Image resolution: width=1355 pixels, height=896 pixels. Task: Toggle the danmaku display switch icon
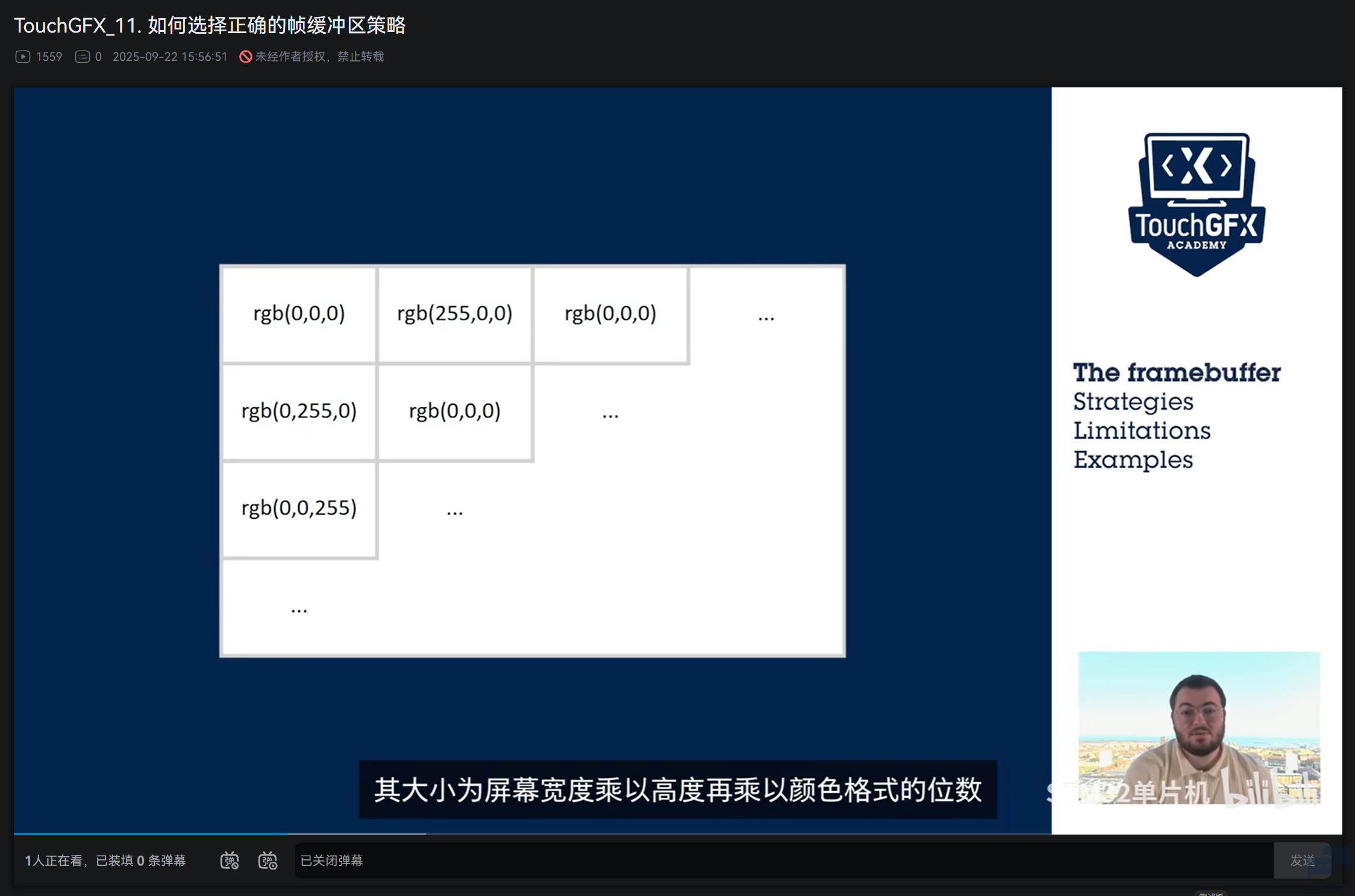230,860
